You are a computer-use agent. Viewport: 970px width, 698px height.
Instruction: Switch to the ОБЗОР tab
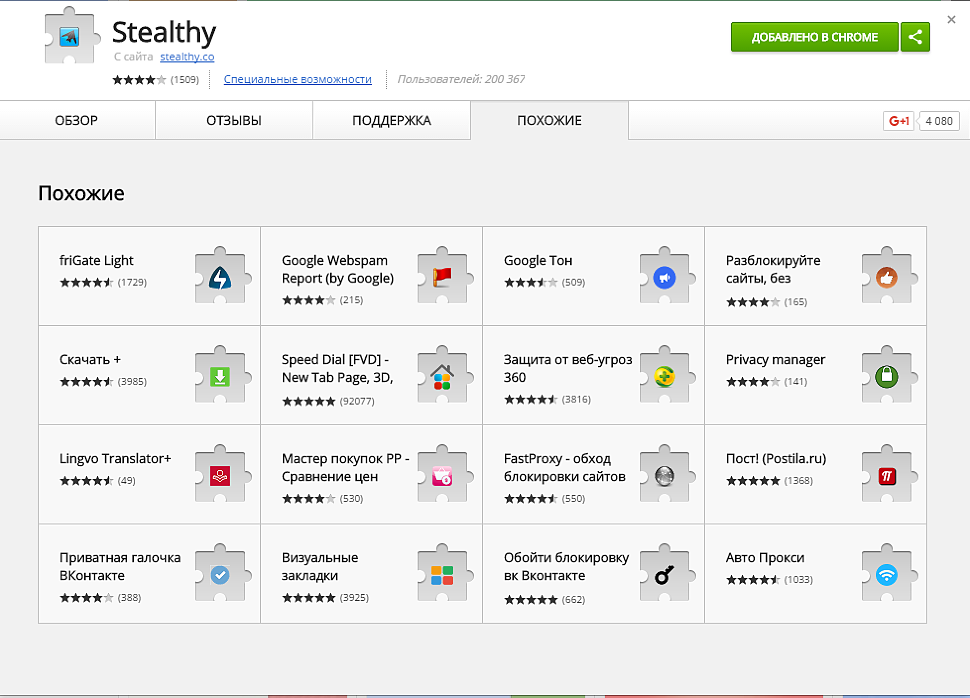[x=77, y=121]
